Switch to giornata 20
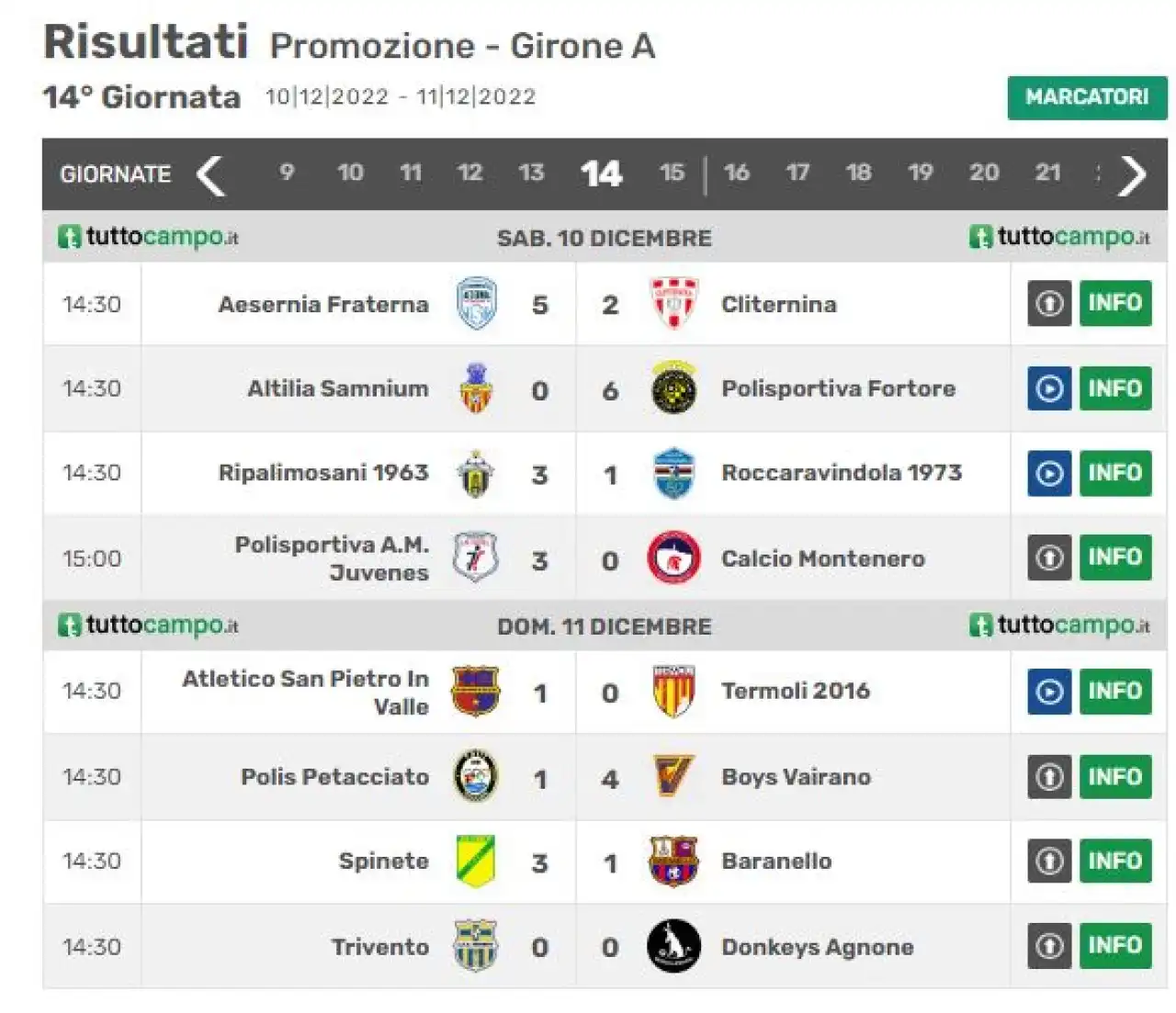 [984, 173]
